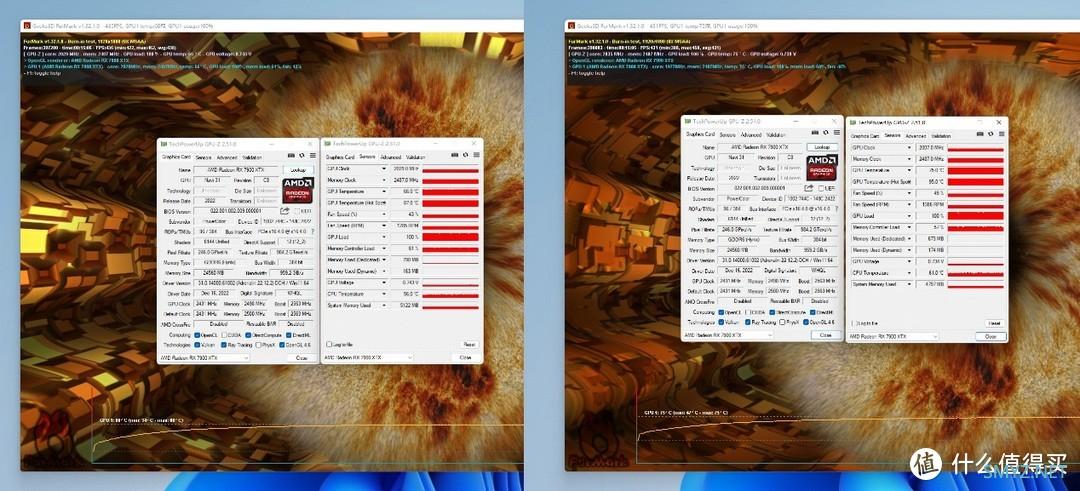Viewport: 1080px width, 491px height.
Task: Left screenshot: Sensors tab in Graphics Card window
Action: (203, 158)
